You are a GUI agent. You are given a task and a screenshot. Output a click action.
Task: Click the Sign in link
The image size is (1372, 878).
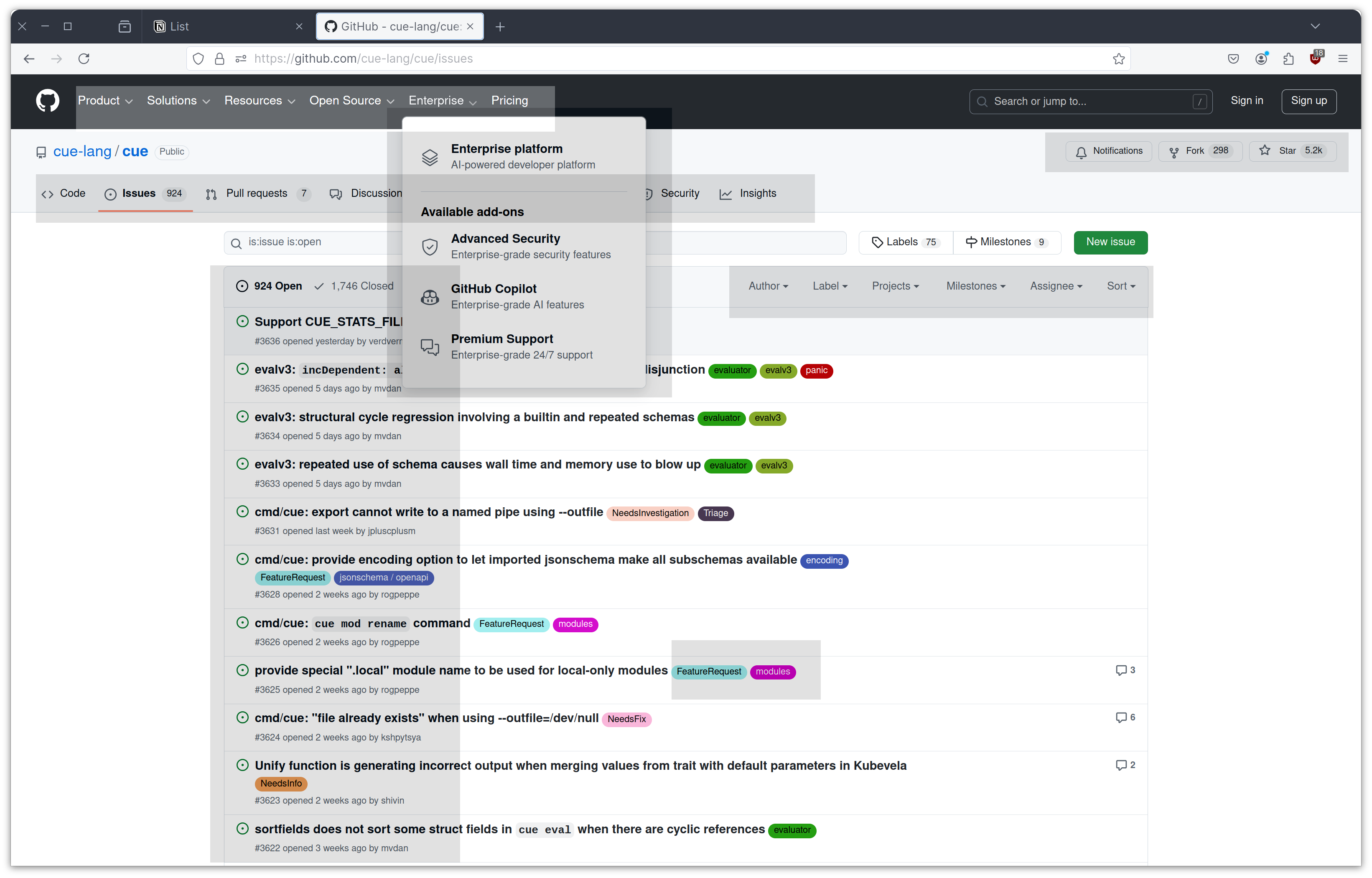tap(1246, 101)
